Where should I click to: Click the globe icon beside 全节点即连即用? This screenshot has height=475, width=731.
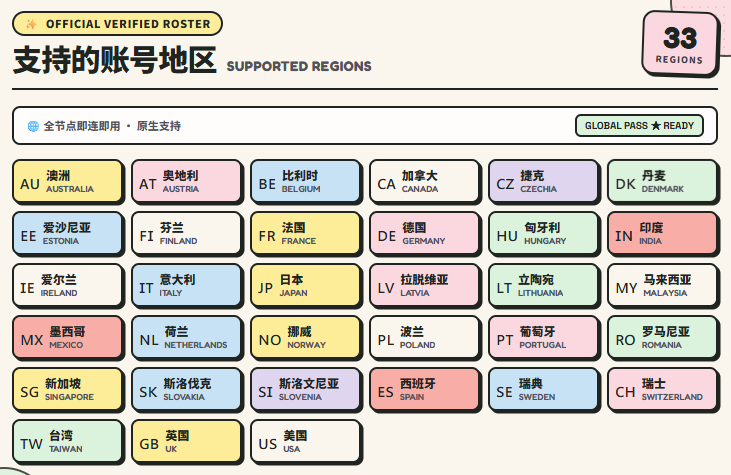[33, 126]
